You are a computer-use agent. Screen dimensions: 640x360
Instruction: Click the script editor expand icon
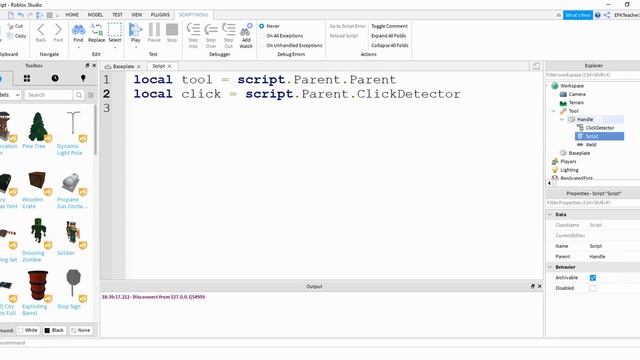(x=536, y=66)
